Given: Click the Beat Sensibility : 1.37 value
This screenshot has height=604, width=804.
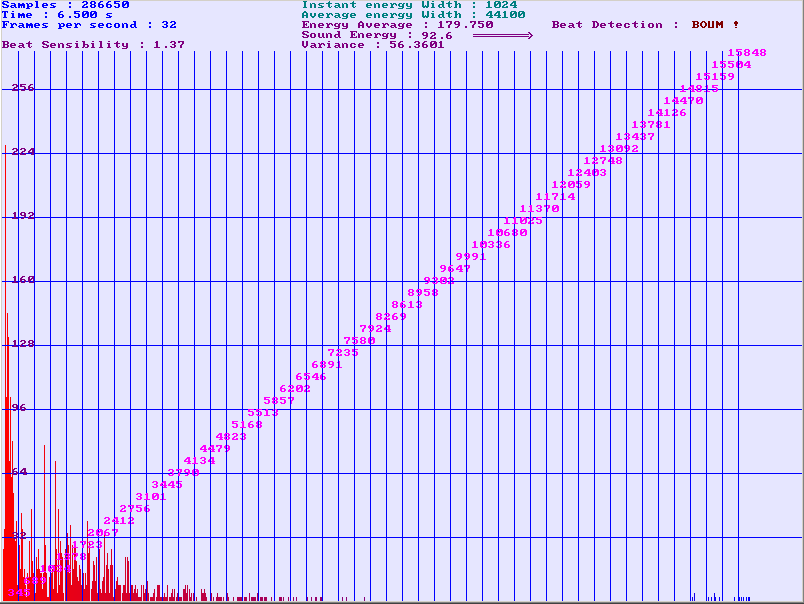Looking at the screenshot, I should [93, 45].
